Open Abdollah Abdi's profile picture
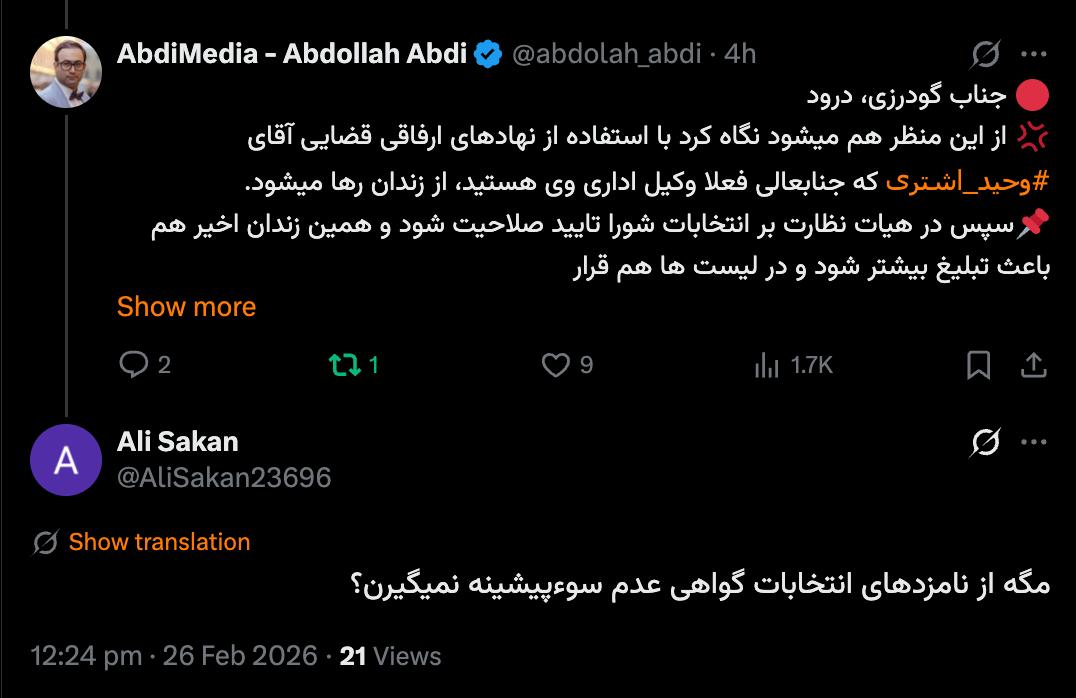1076x698 pixels. 66,72
